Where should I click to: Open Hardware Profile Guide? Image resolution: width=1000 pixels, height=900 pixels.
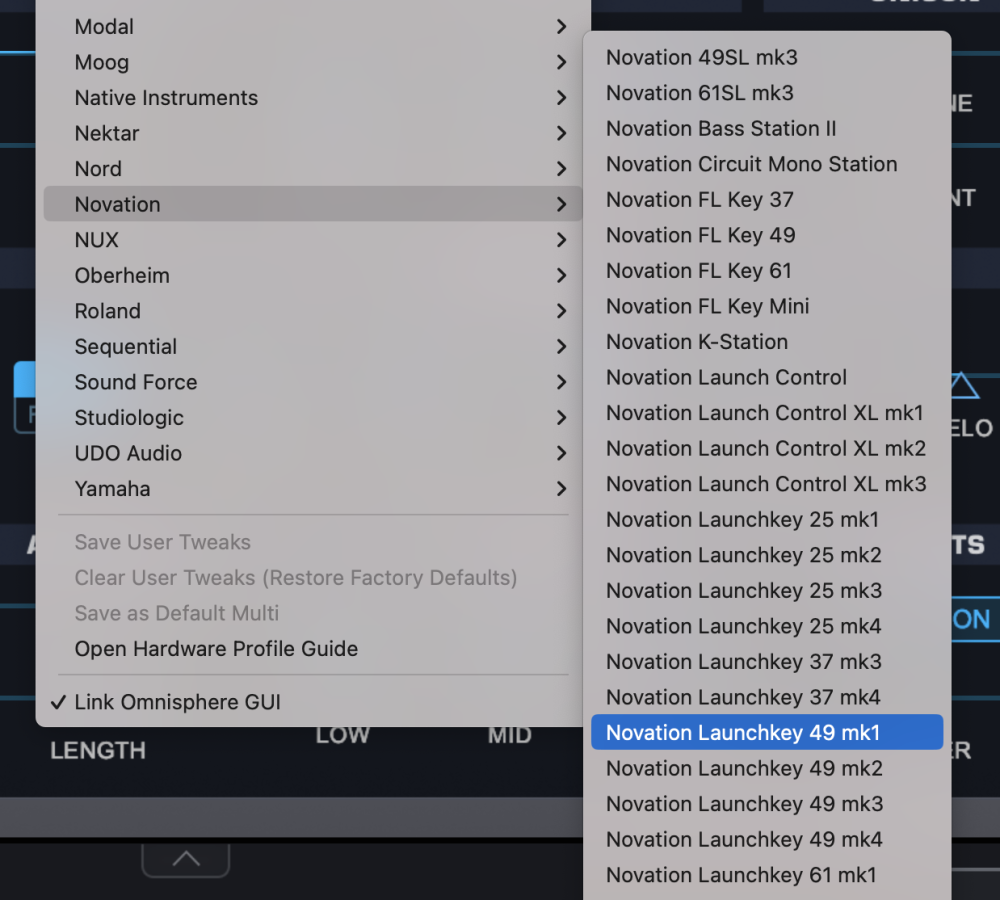click(x=216, y=649)
